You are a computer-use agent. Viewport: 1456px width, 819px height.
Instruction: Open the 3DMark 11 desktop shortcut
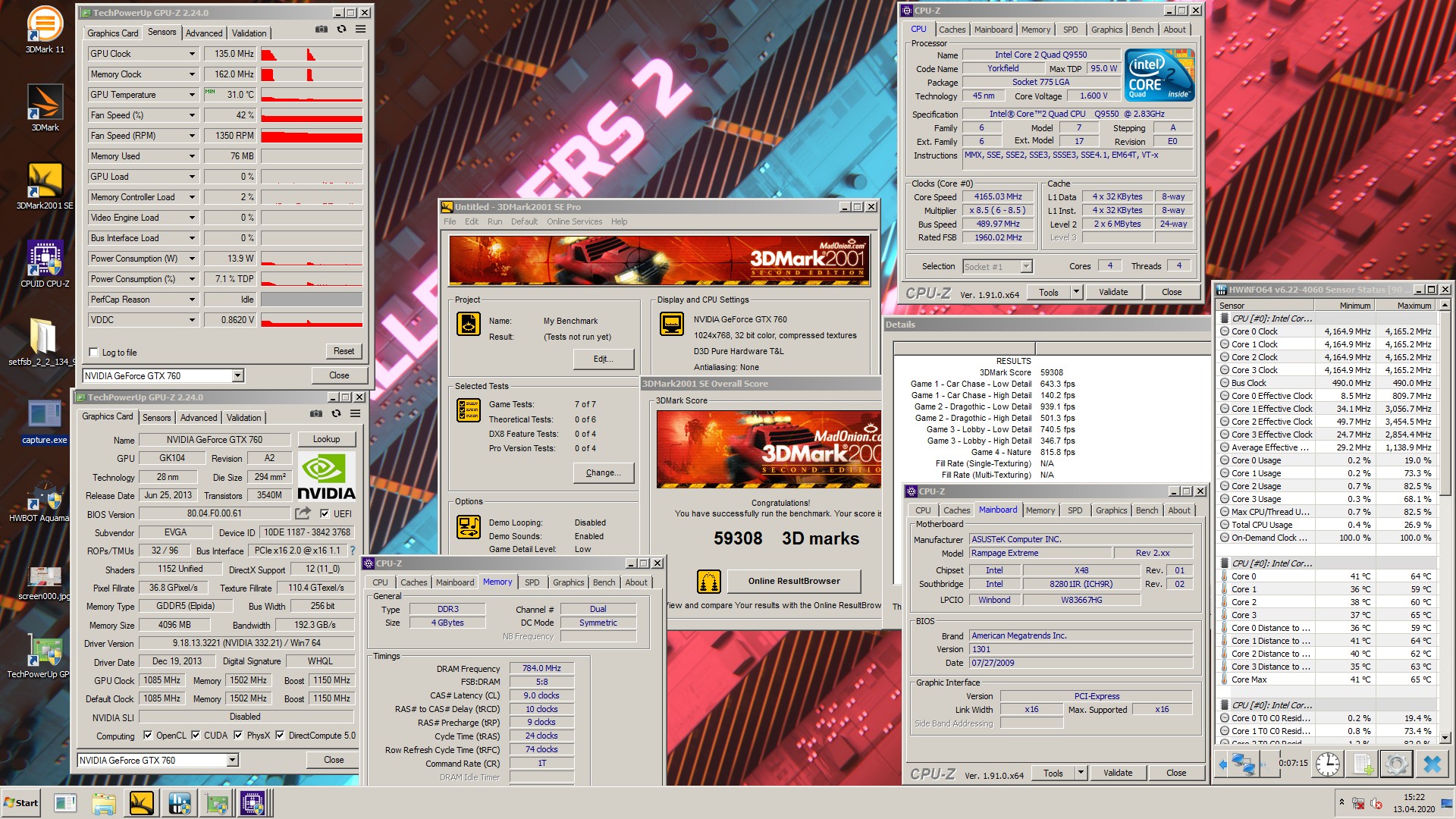pyautogui.click(x=45, y=30)
